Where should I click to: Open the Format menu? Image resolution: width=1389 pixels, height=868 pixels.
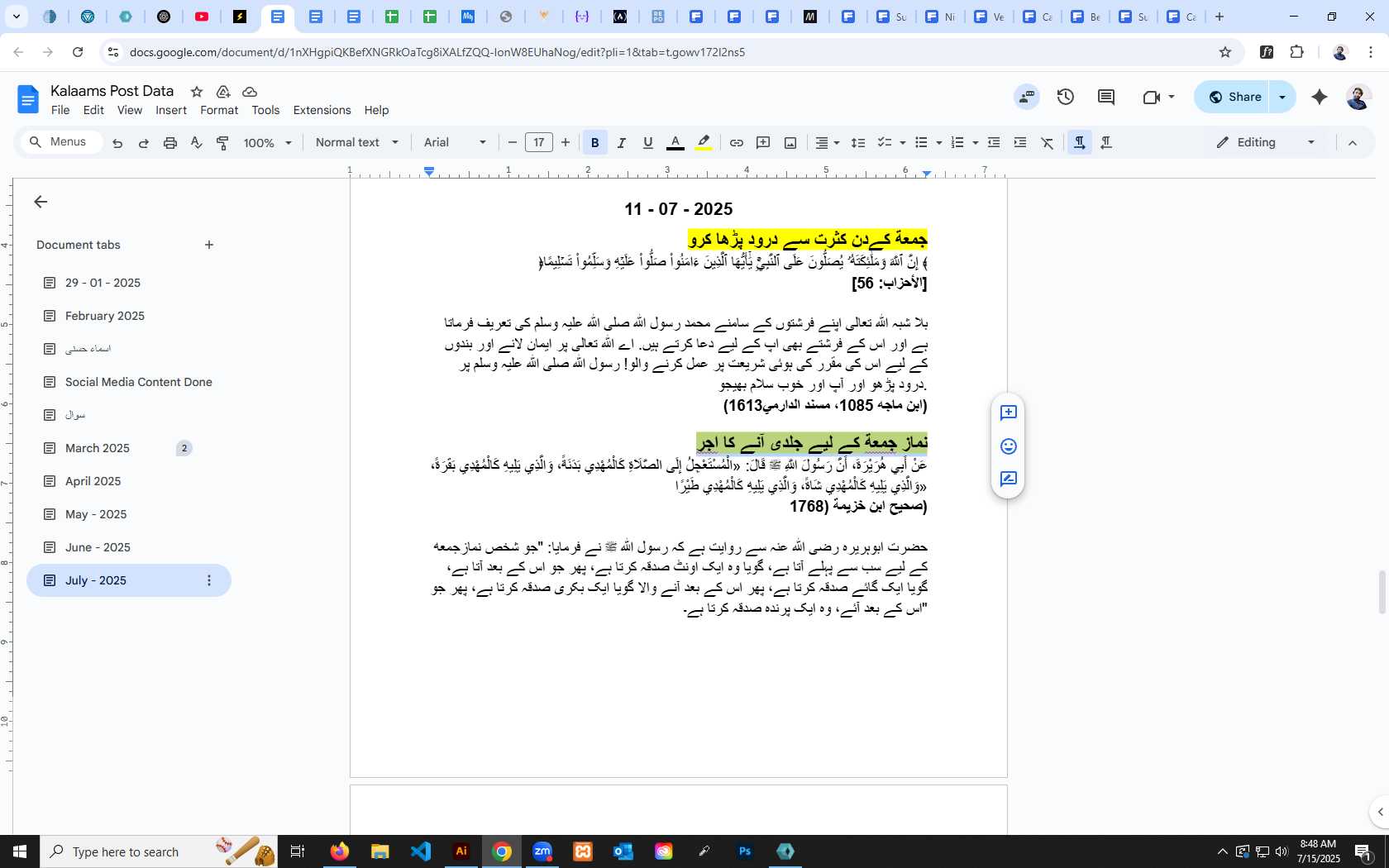coord(219,110)
